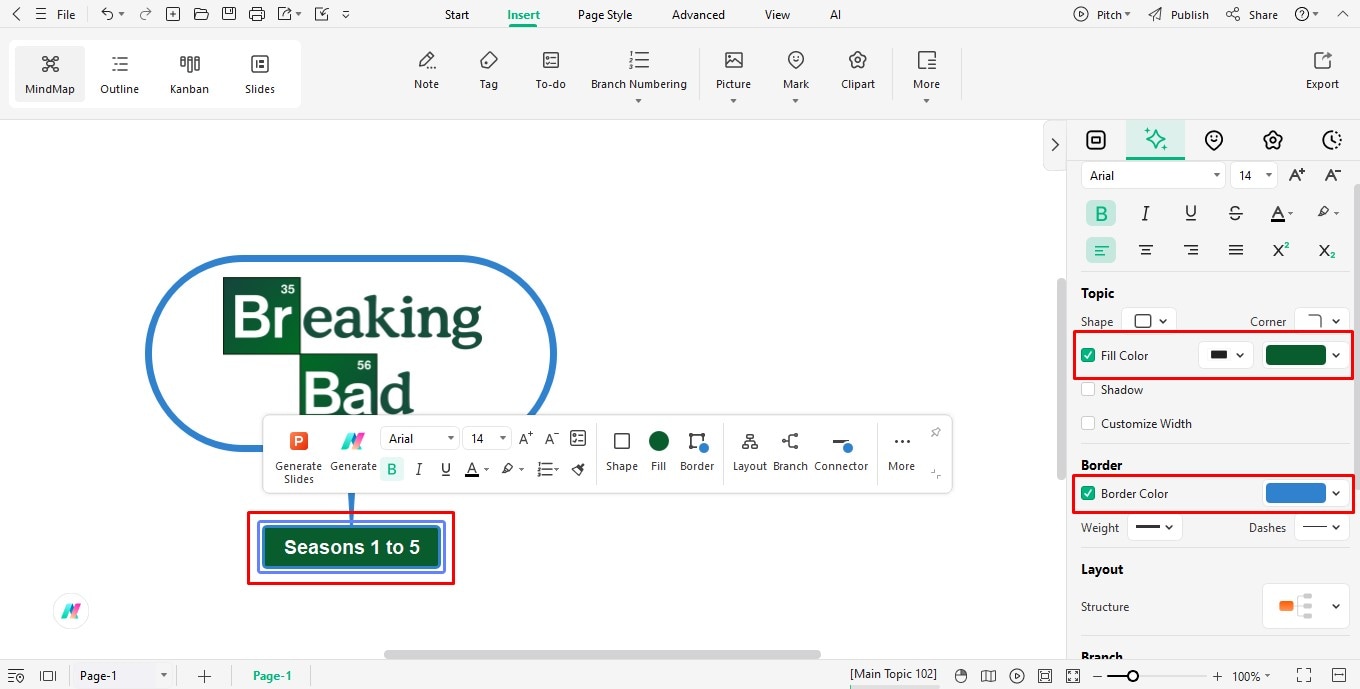The height and width of the screenshot is (689, 1360).
Task: Open the View tab
Action: (x=777, y=15)
